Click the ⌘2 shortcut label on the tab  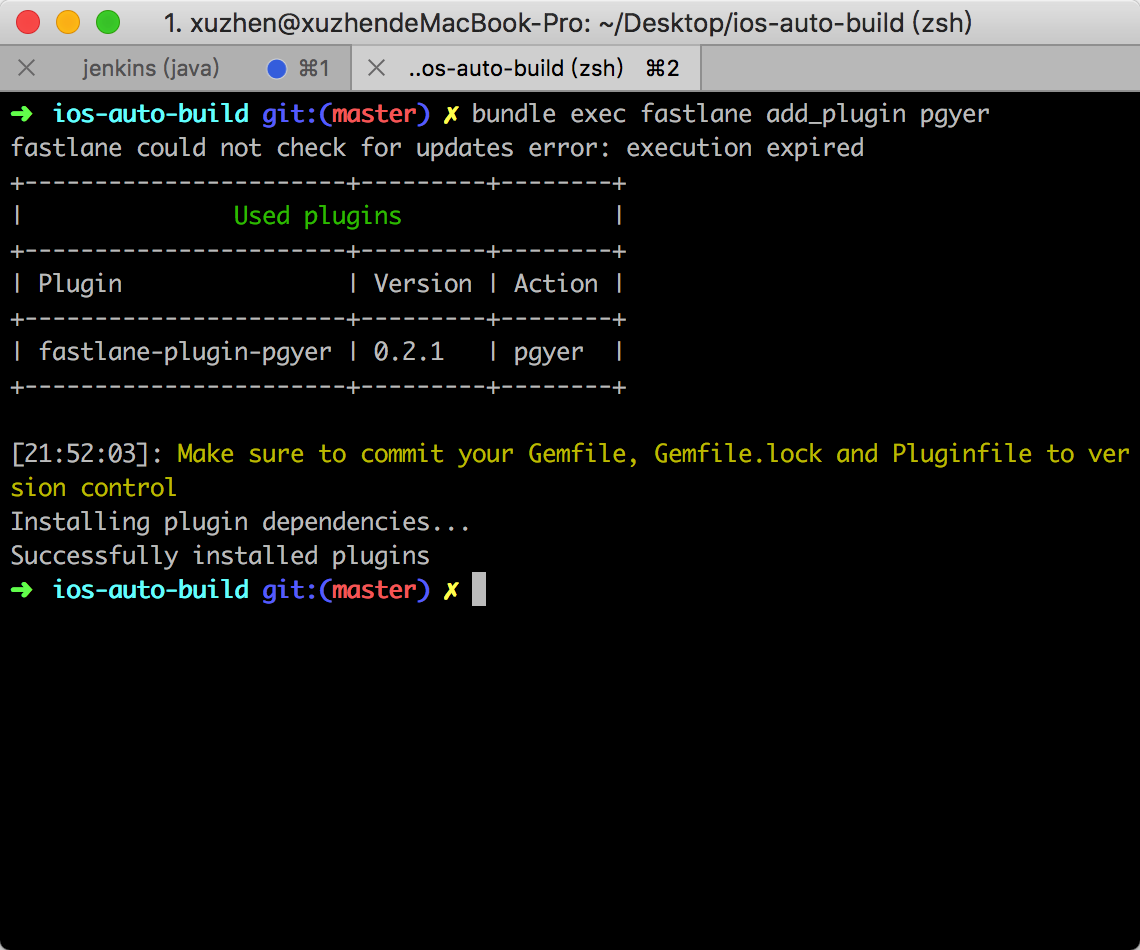662,68
